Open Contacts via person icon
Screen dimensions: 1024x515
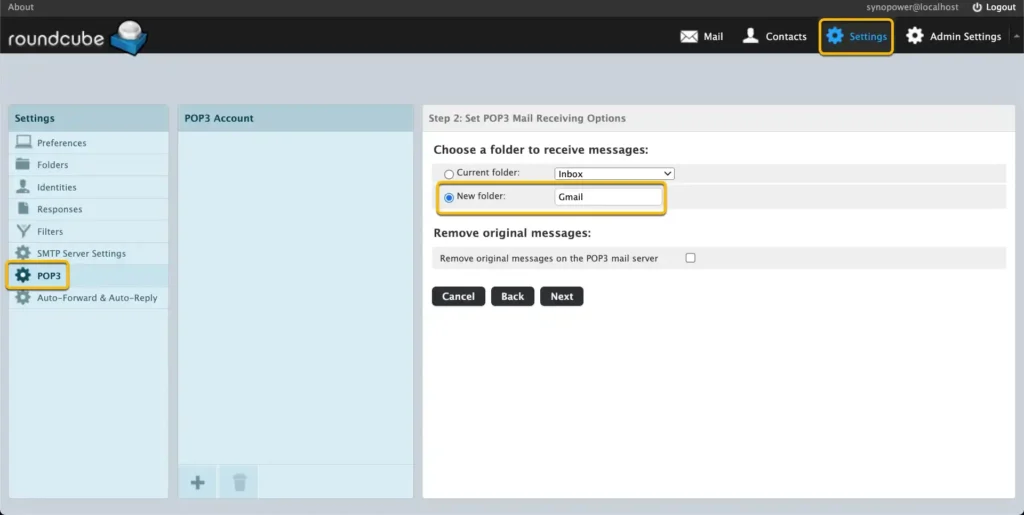point(750,35)
